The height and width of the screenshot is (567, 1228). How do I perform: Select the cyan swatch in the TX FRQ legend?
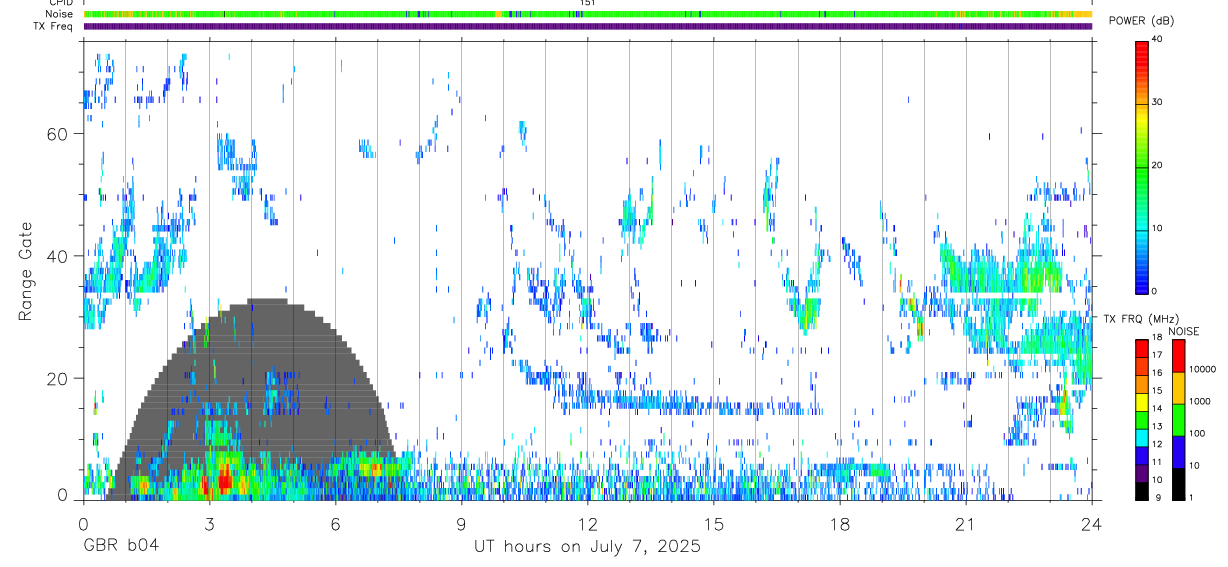click(1141, 438)
